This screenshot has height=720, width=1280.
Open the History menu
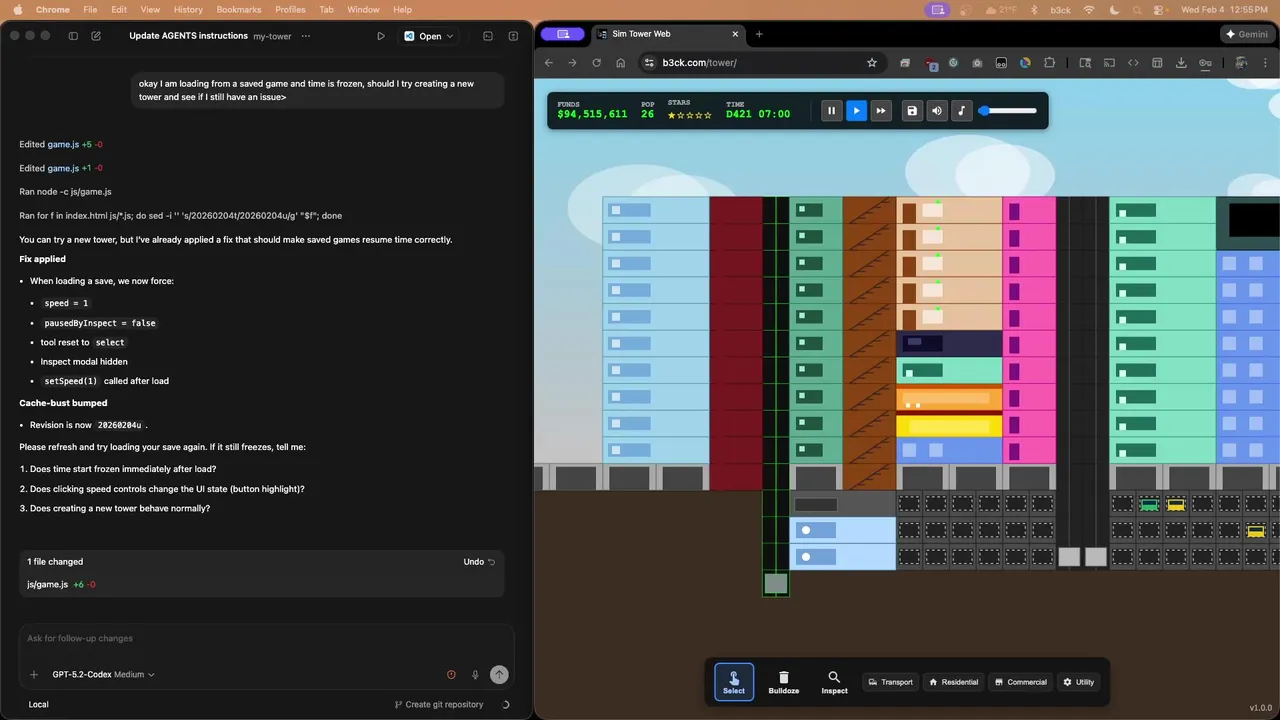point(188,9)
